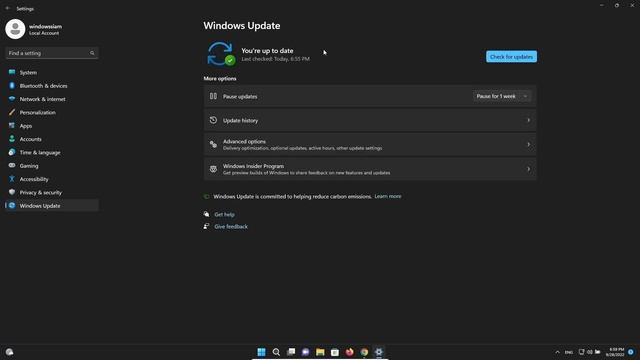
Task: Click ENG language indicator
Action: pyautogui.click(x=569, y=352)
